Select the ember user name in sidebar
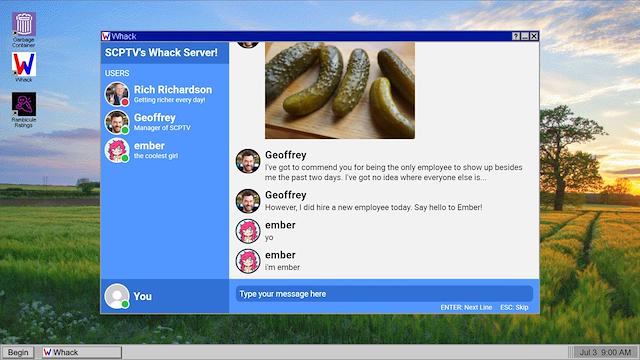The image size is (640, 360). pos(149,146)
